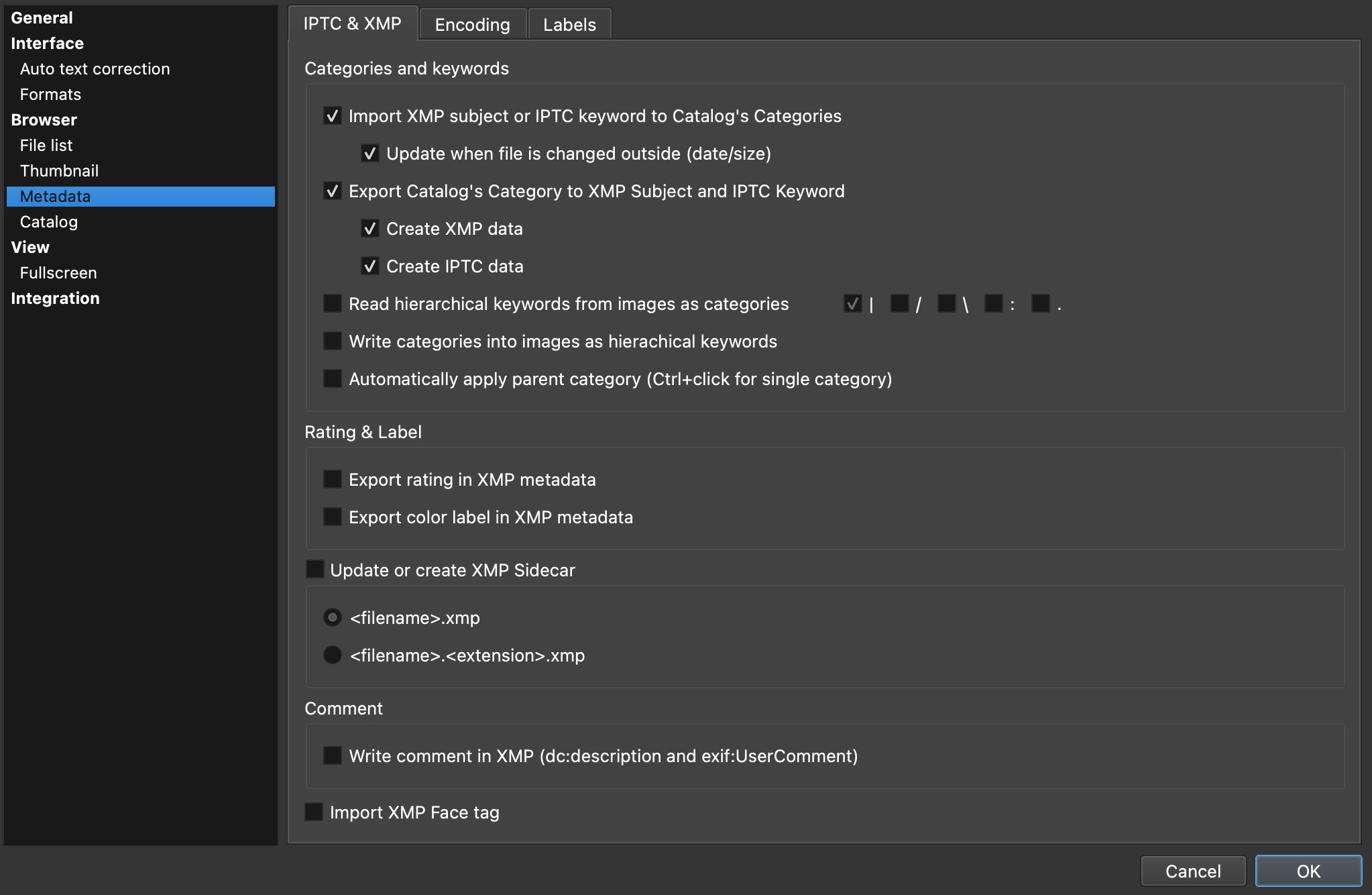Select the IPTC & XMP tab
This screenshot has height=895, width=1372.
352,23
